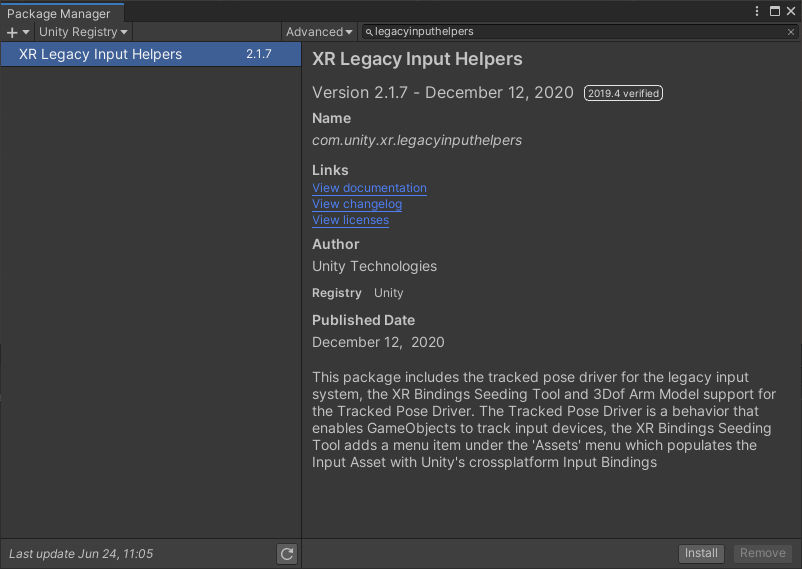This screenshot has width=802, height=569.
Task: Open the Advanced dropdown menu
Action: (319, 32)
